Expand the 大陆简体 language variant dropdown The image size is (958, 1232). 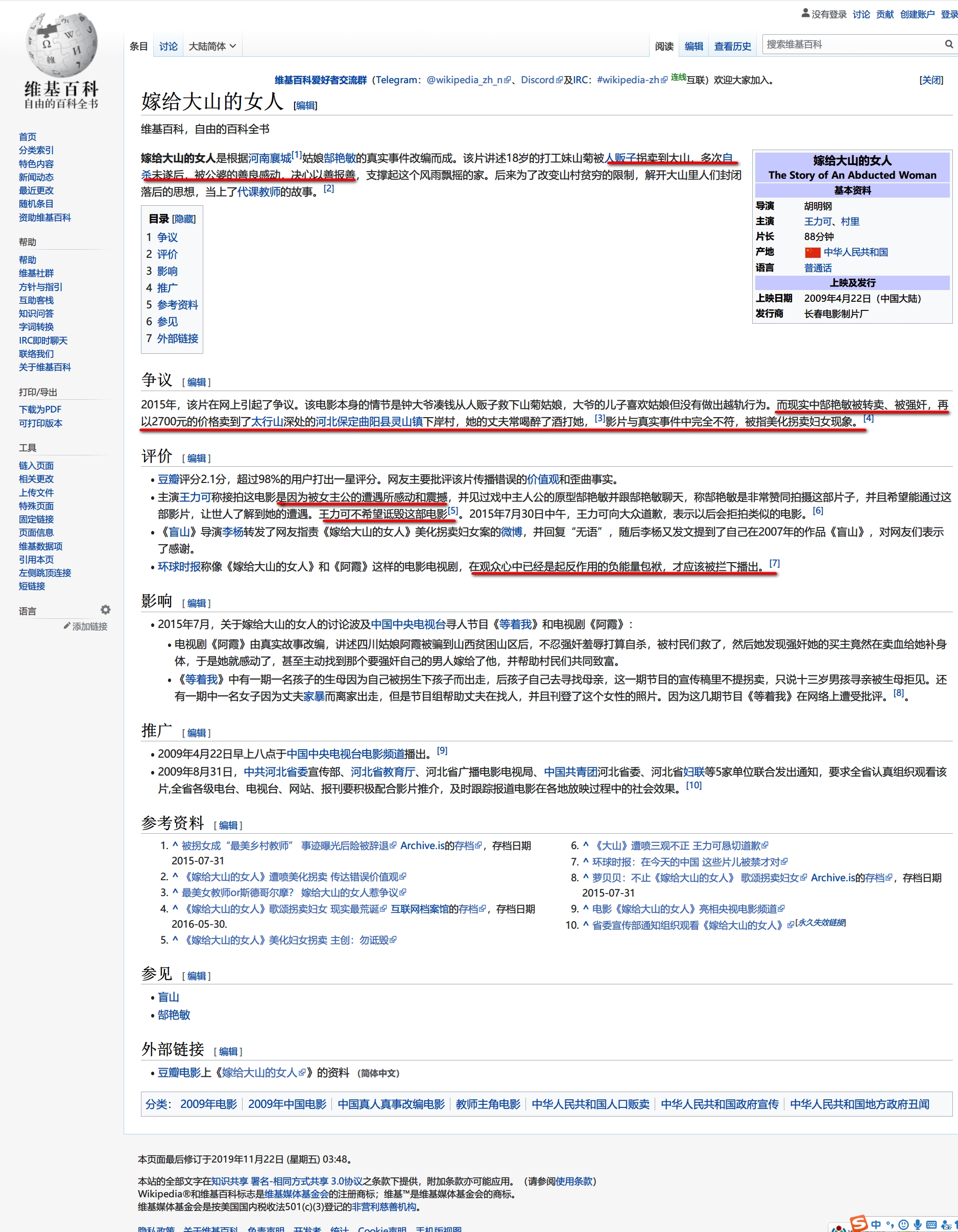tap(211, 46)
